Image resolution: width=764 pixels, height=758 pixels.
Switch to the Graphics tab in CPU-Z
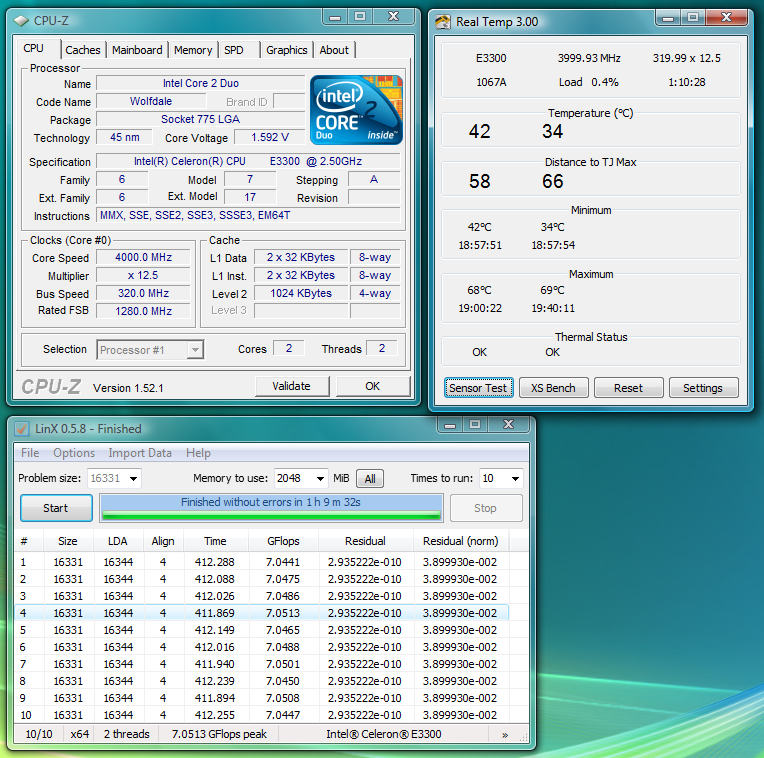click(286, 50)
